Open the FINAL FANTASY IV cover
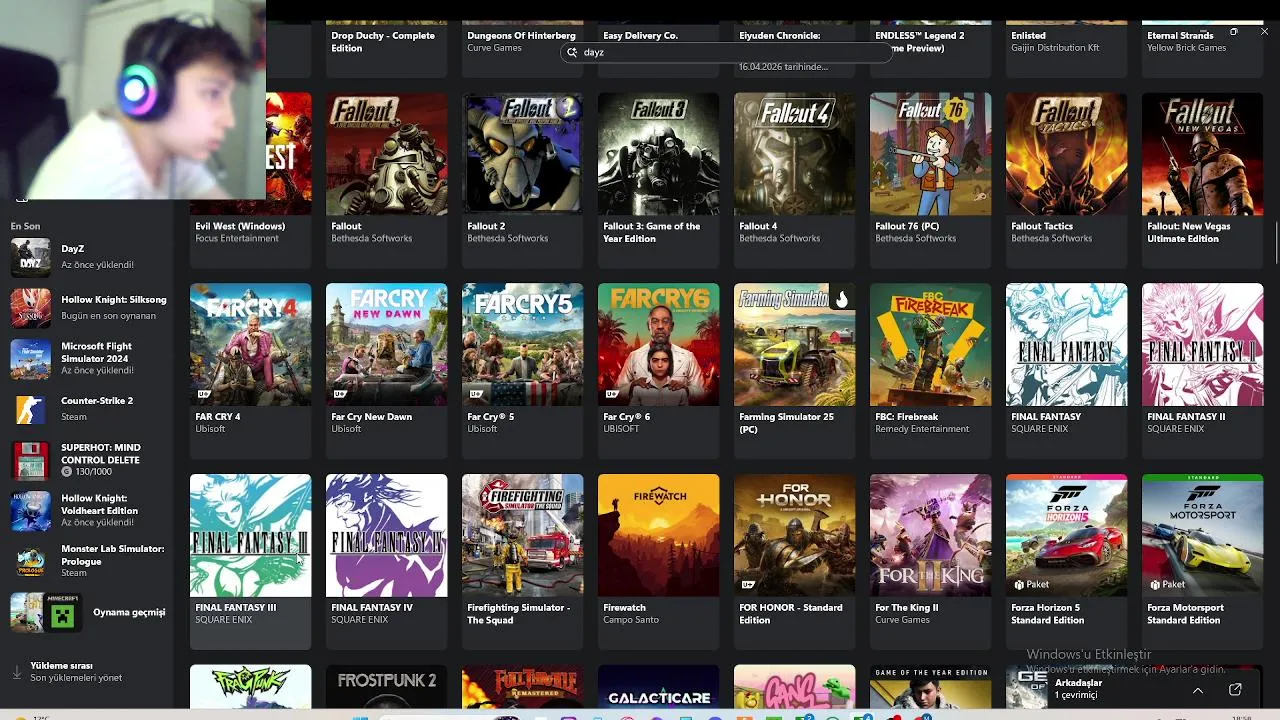The width and height of the screenshot is (1280, 720). click(386, 535)
